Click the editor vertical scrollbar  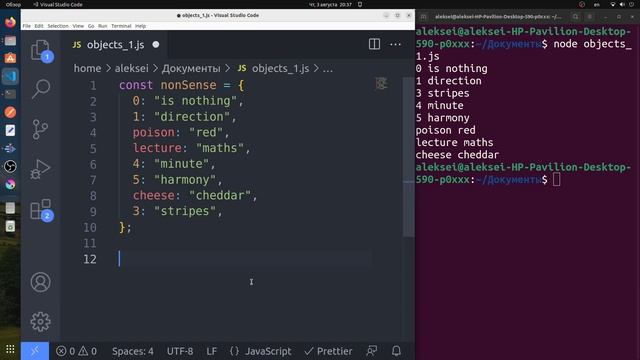point(409,157)
